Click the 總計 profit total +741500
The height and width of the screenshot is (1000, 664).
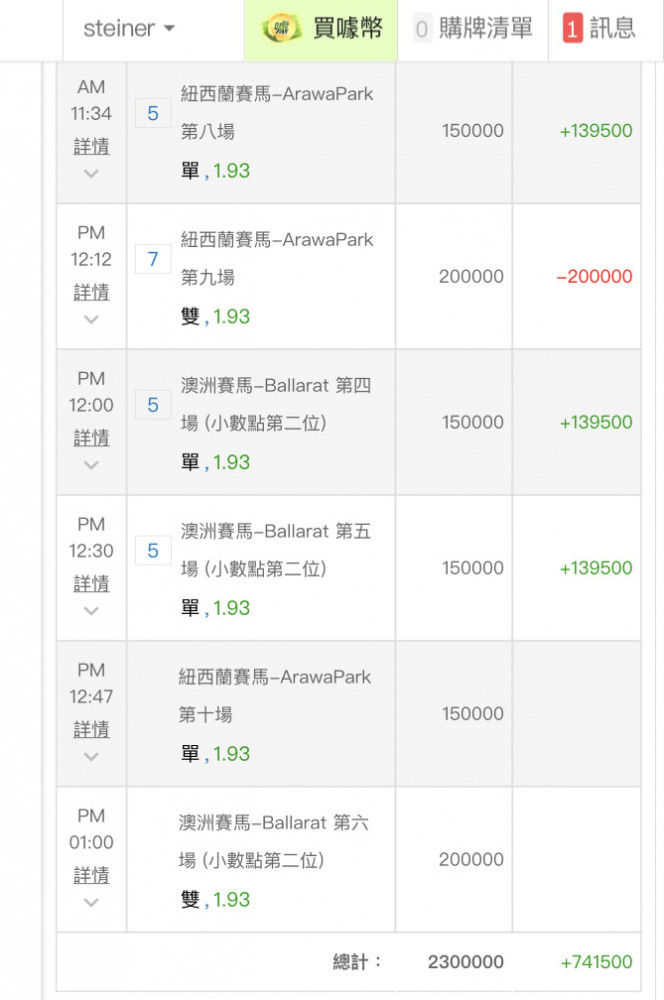(x=596, y=962)
